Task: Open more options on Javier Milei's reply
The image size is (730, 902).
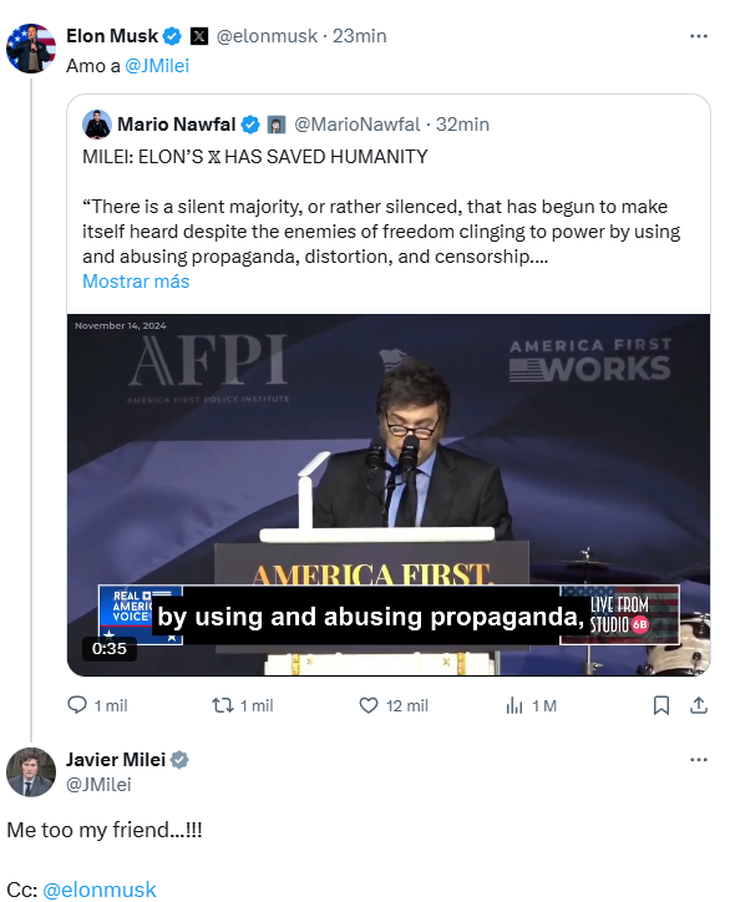Action: [698, 760]
